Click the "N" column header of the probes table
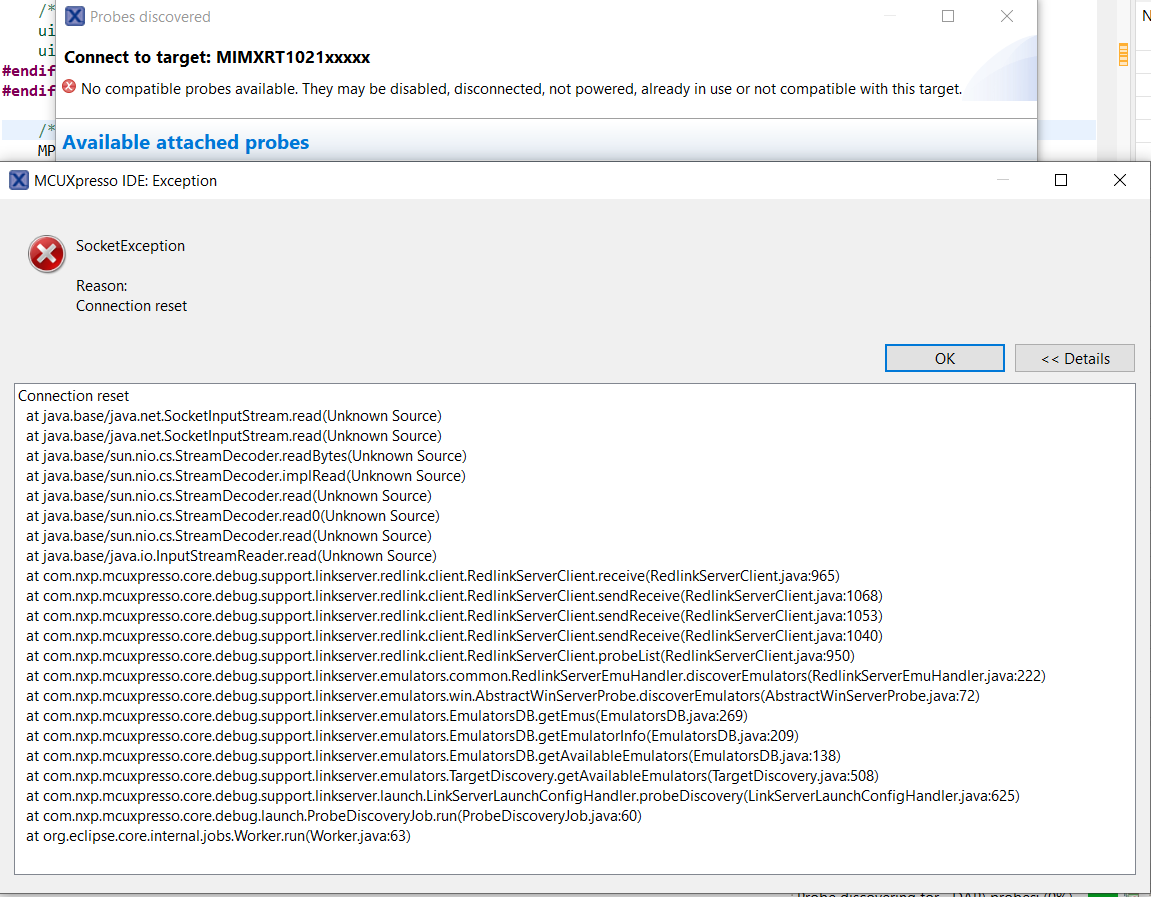Screen dimensions: 1151x897 [x=1146, y=16]
